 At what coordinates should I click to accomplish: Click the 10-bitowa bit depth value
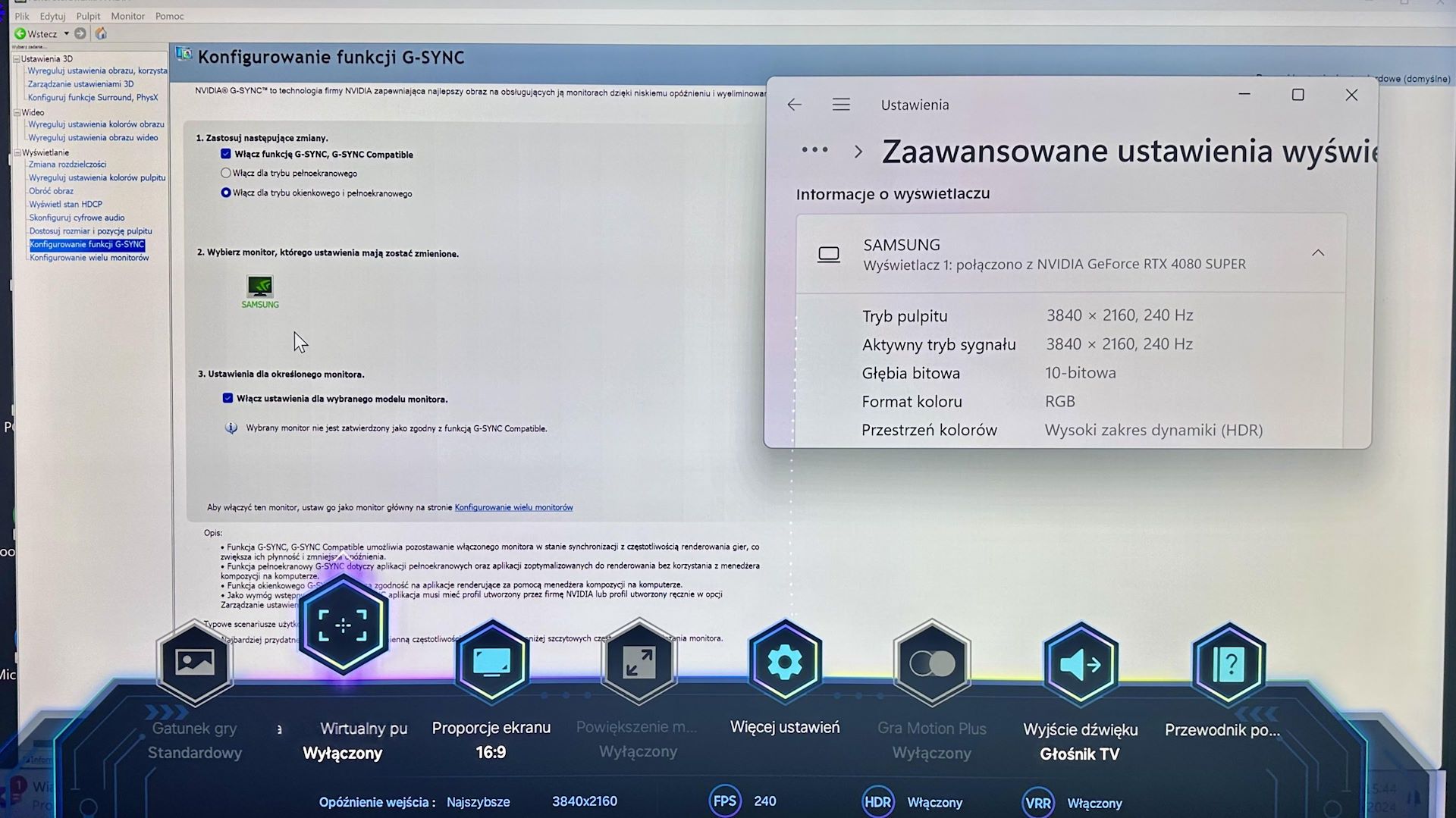click(x=1081, y=372)
